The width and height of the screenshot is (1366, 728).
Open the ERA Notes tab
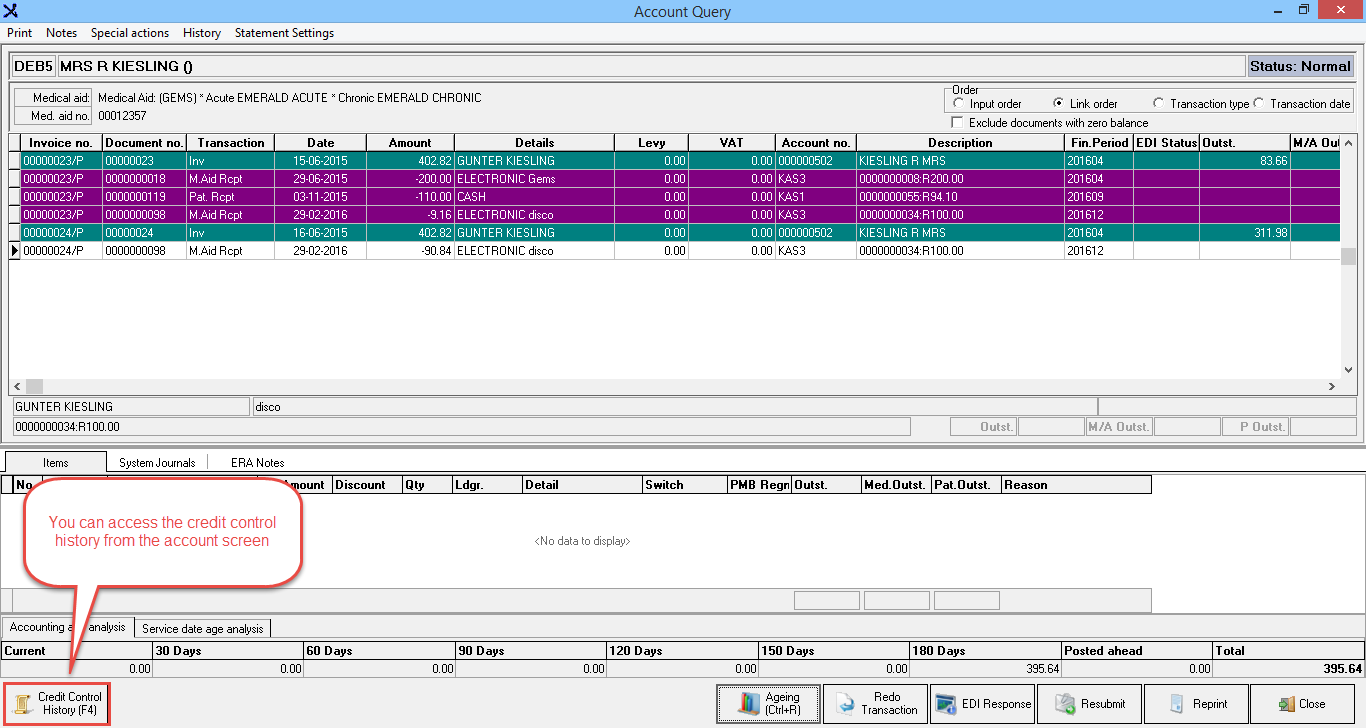coord(257,463)
